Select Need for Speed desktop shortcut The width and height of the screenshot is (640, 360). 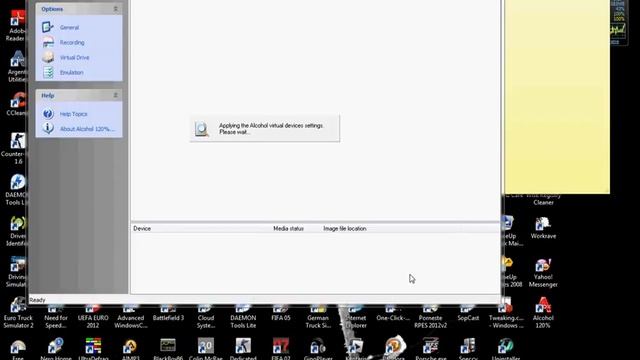point(56,318)
